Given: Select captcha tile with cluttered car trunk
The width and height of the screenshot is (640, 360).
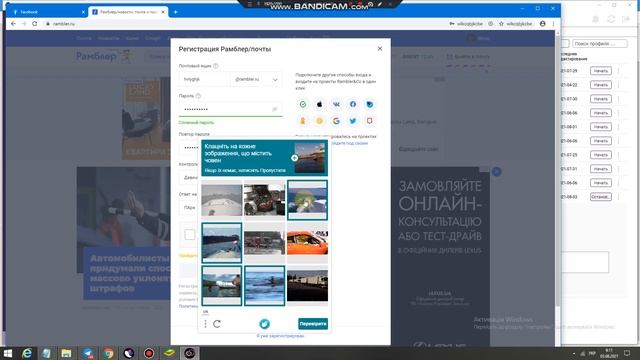Looking at the screenshot, I should click(x=264, y=200).
